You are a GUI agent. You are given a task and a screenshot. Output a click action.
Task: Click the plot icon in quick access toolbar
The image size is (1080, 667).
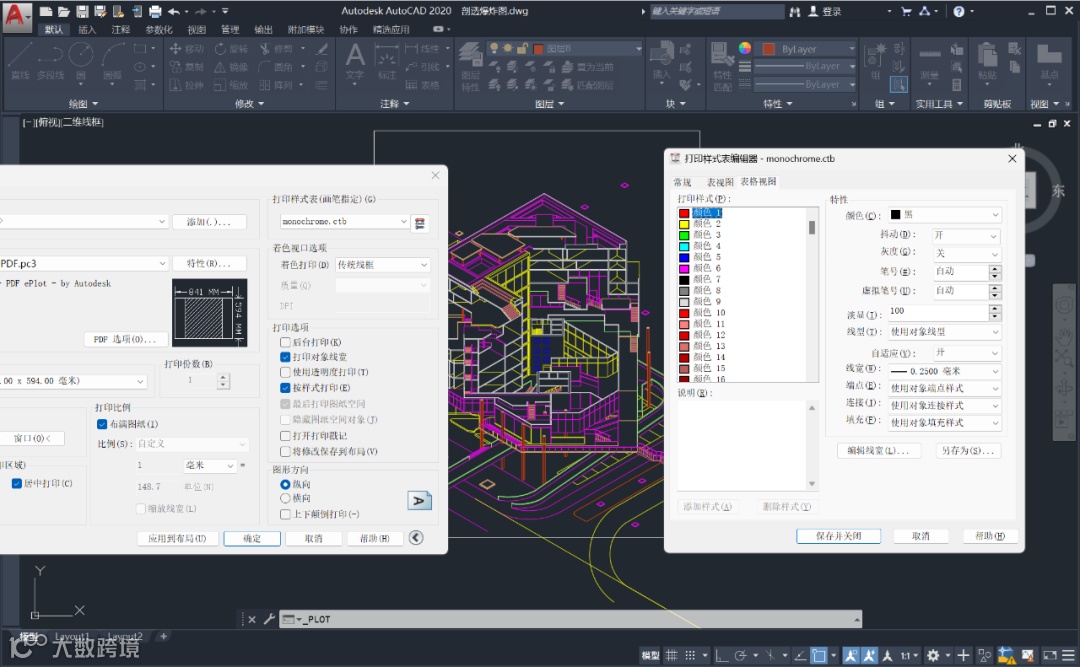click(x=155, y=12)
